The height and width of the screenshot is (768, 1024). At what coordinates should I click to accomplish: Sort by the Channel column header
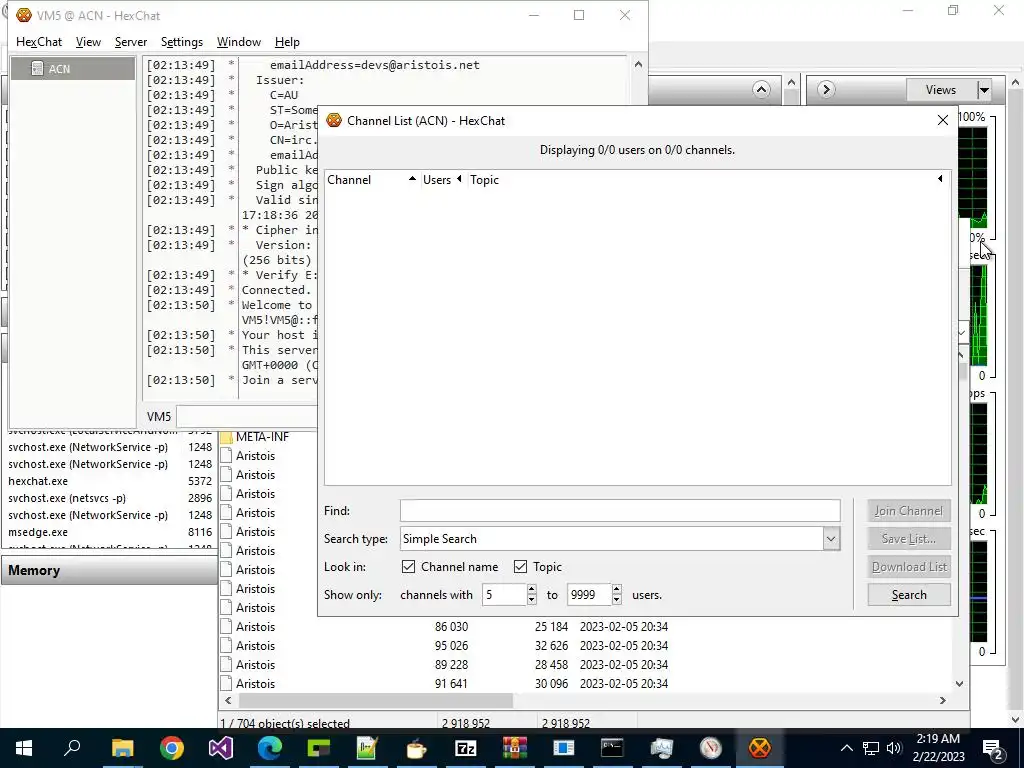pyautogui.click(x=372, y=180)
